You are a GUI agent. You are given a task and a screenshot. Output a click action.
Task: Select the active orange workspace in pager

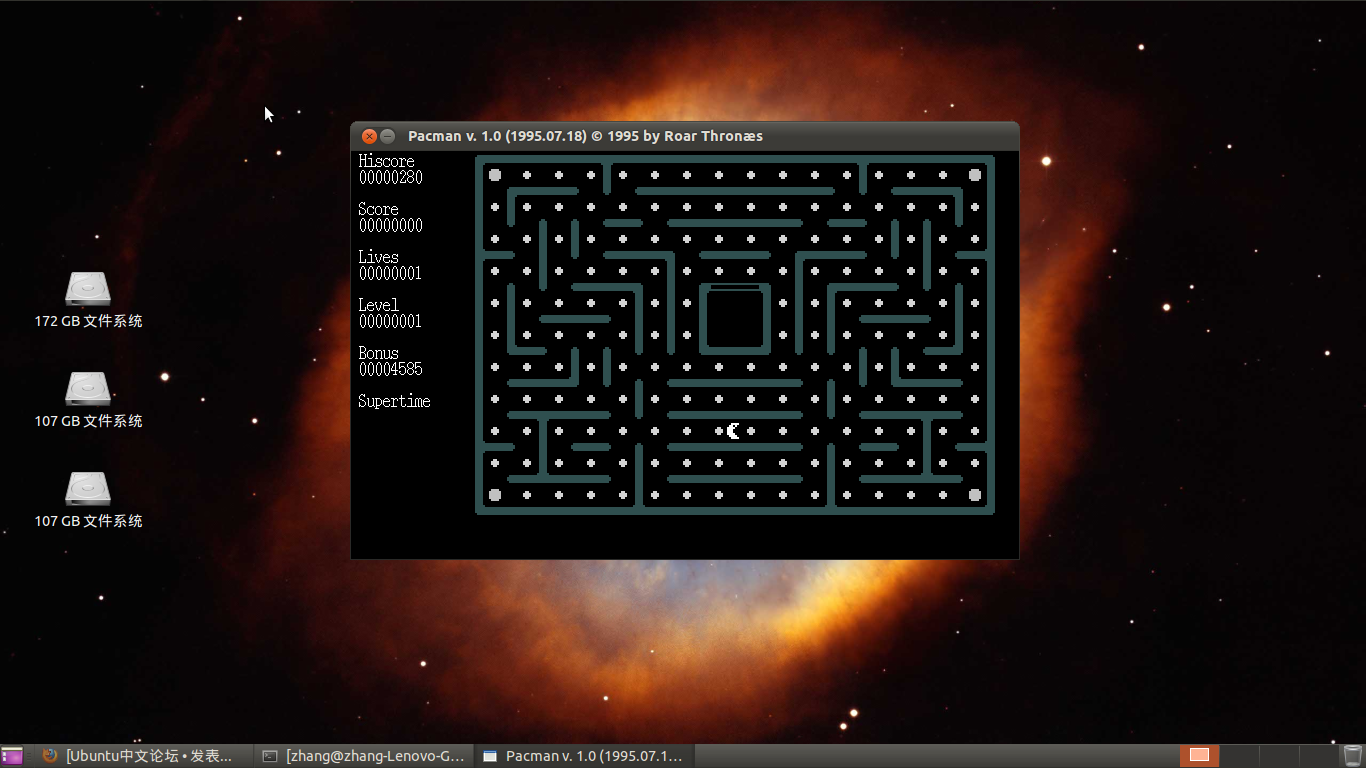tap(1199, 756)
